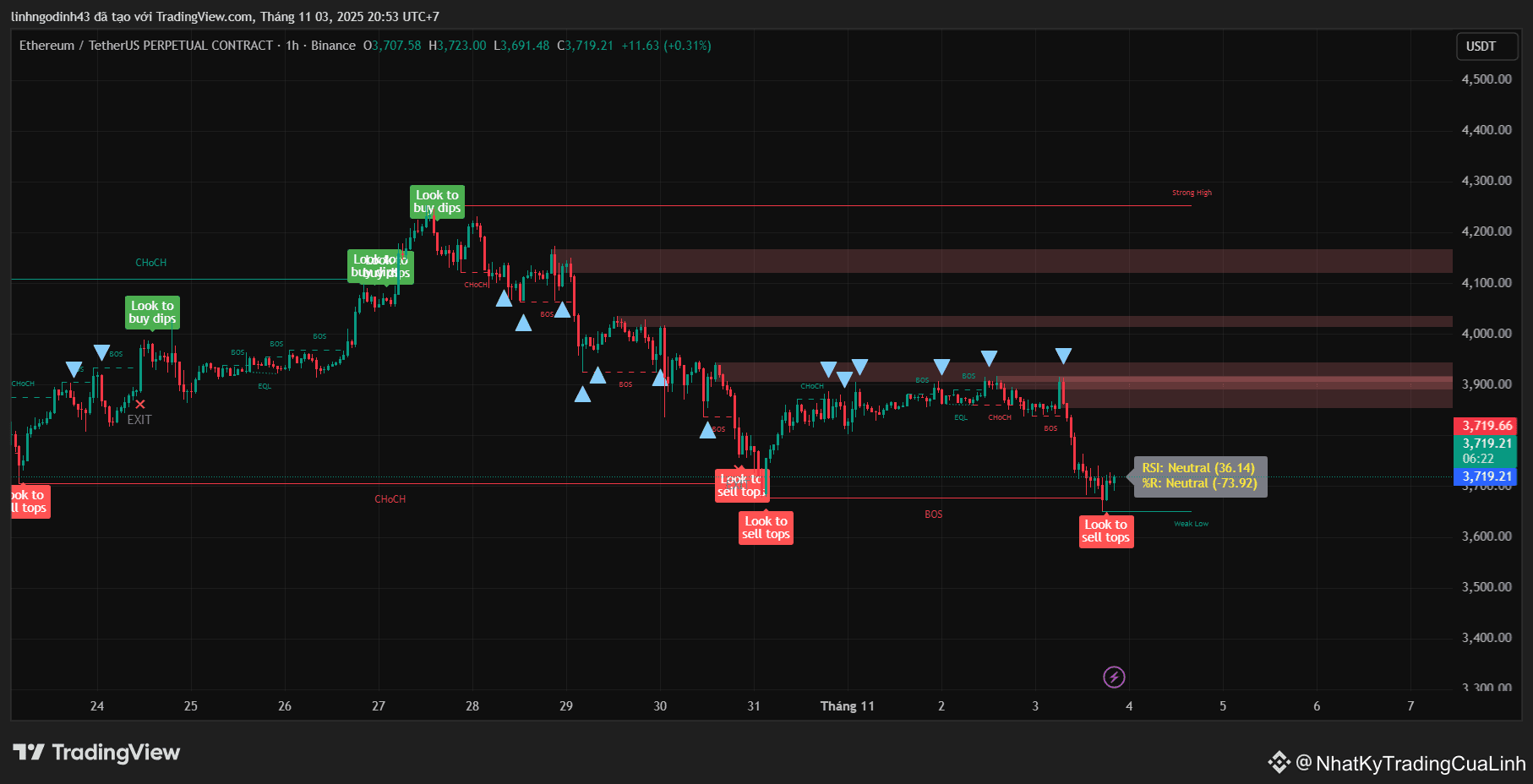Click the 3,900.00 price axis label

click(1487, 384)
